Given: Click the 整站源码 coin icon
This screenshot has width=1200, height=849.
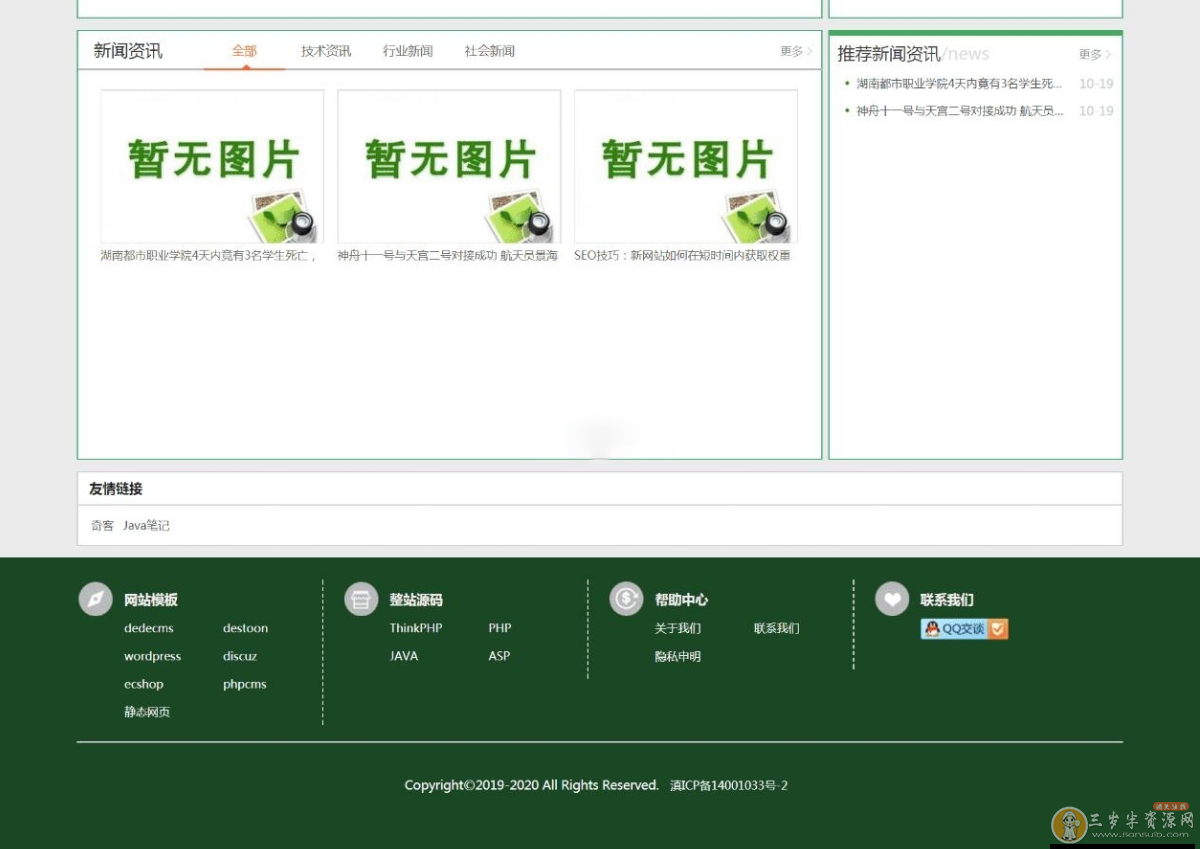Looking at the screenshot, I should (361, 598).
